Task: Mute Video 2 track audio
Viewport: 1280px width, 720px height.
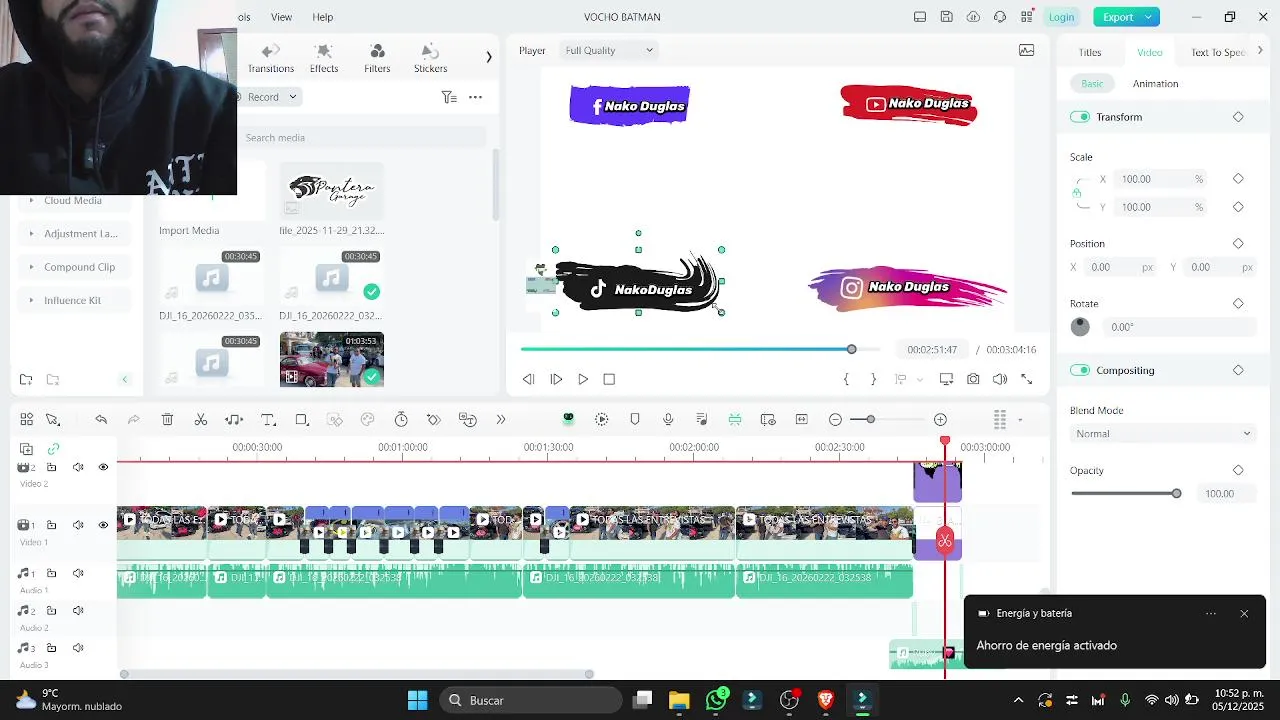Action: coord(78,467)
